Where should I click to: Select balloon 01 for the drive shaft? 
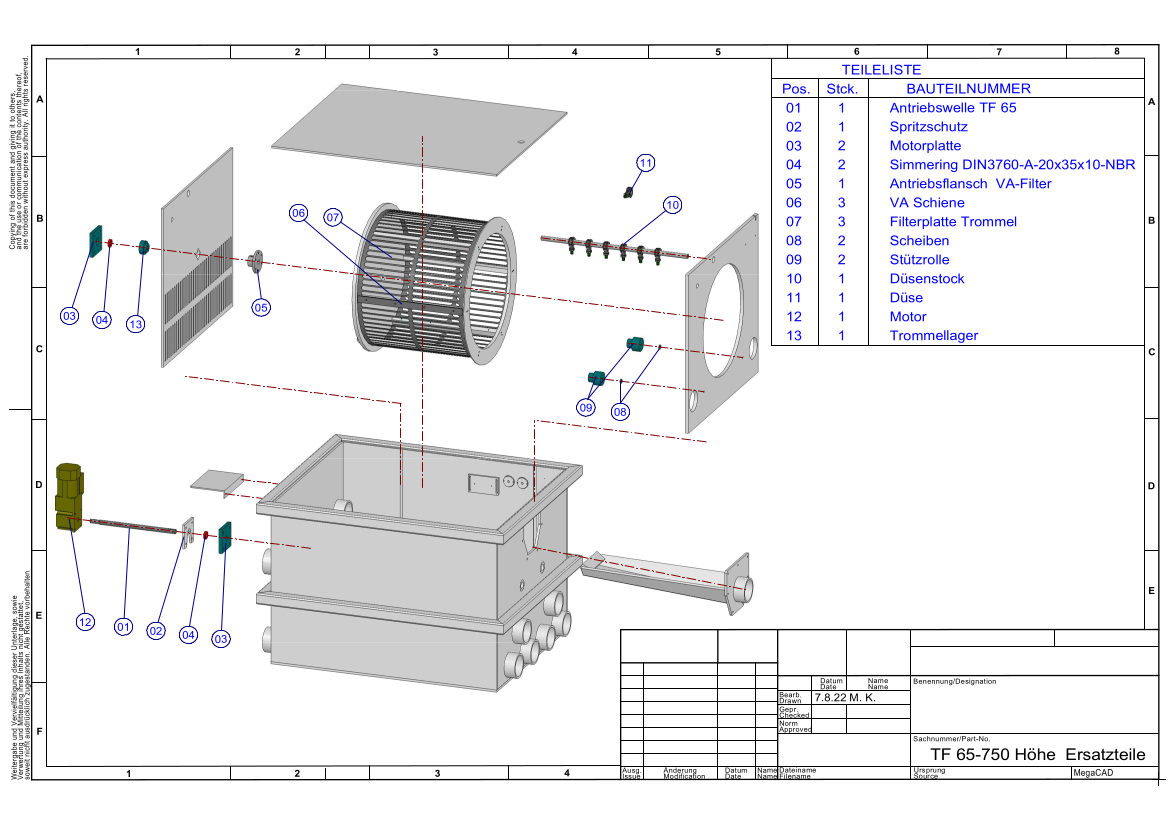[x=124, y=627]
